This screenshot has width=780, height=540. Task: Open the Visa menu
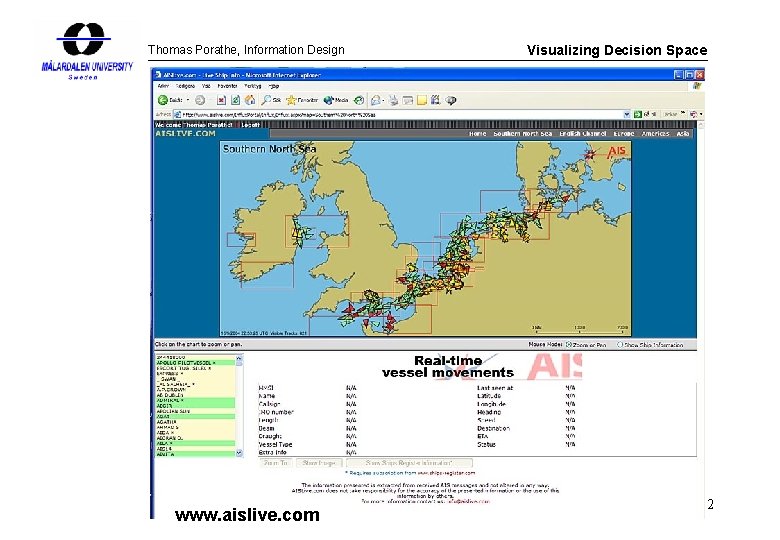(206, 86)
